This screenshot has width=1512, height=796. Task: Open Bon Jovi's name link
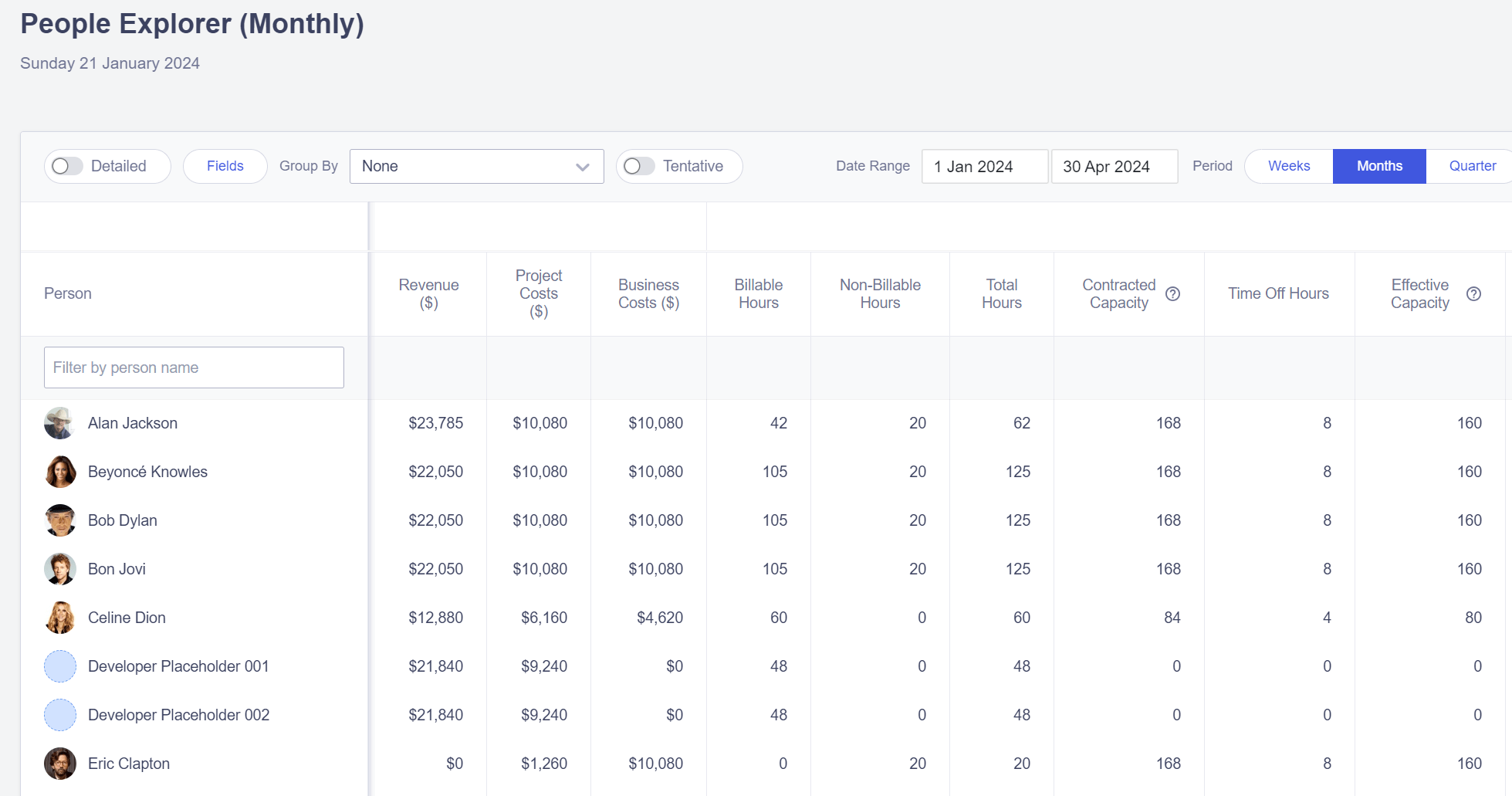(x=117, y=569)
